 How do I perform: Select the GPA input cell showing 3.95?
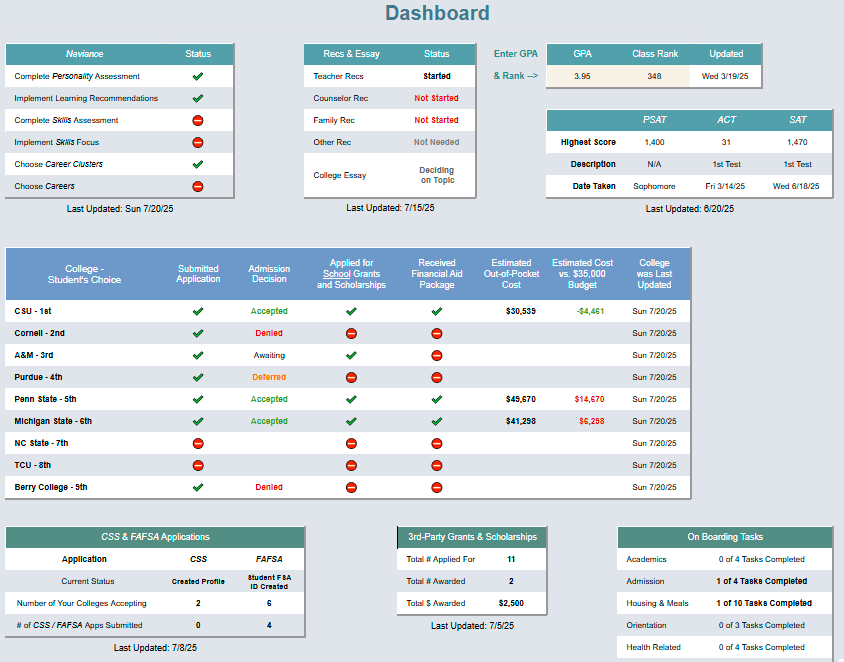(582, 76)
